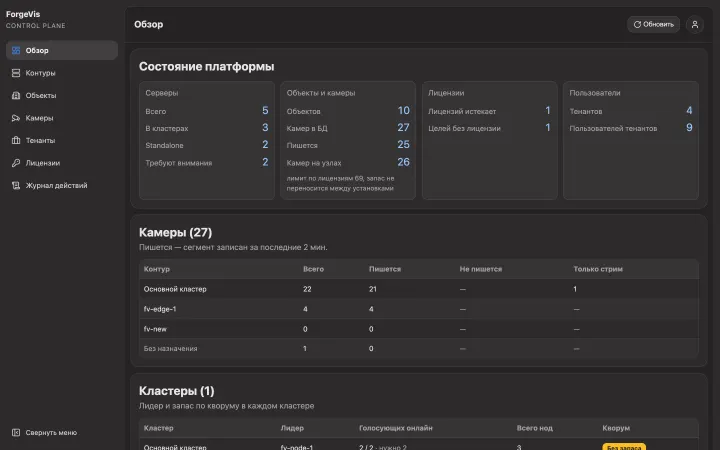Click the Контур column header in cameras table

(157, 269)
